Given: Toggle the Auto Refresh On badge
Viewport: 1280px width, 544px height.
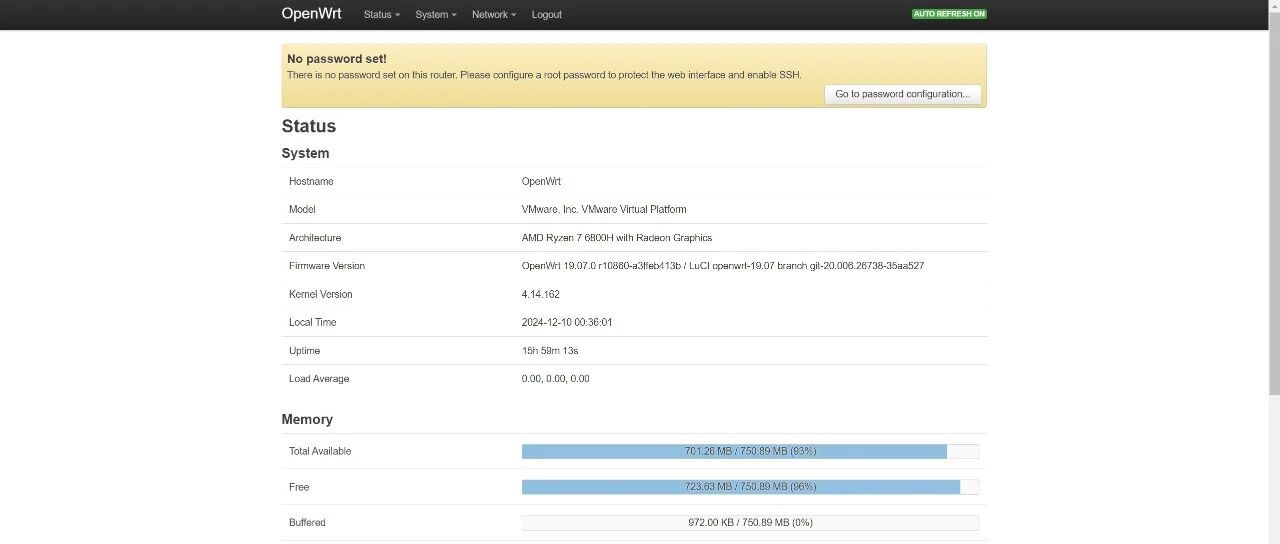Looking at the screenshot, I should point(949,14).
